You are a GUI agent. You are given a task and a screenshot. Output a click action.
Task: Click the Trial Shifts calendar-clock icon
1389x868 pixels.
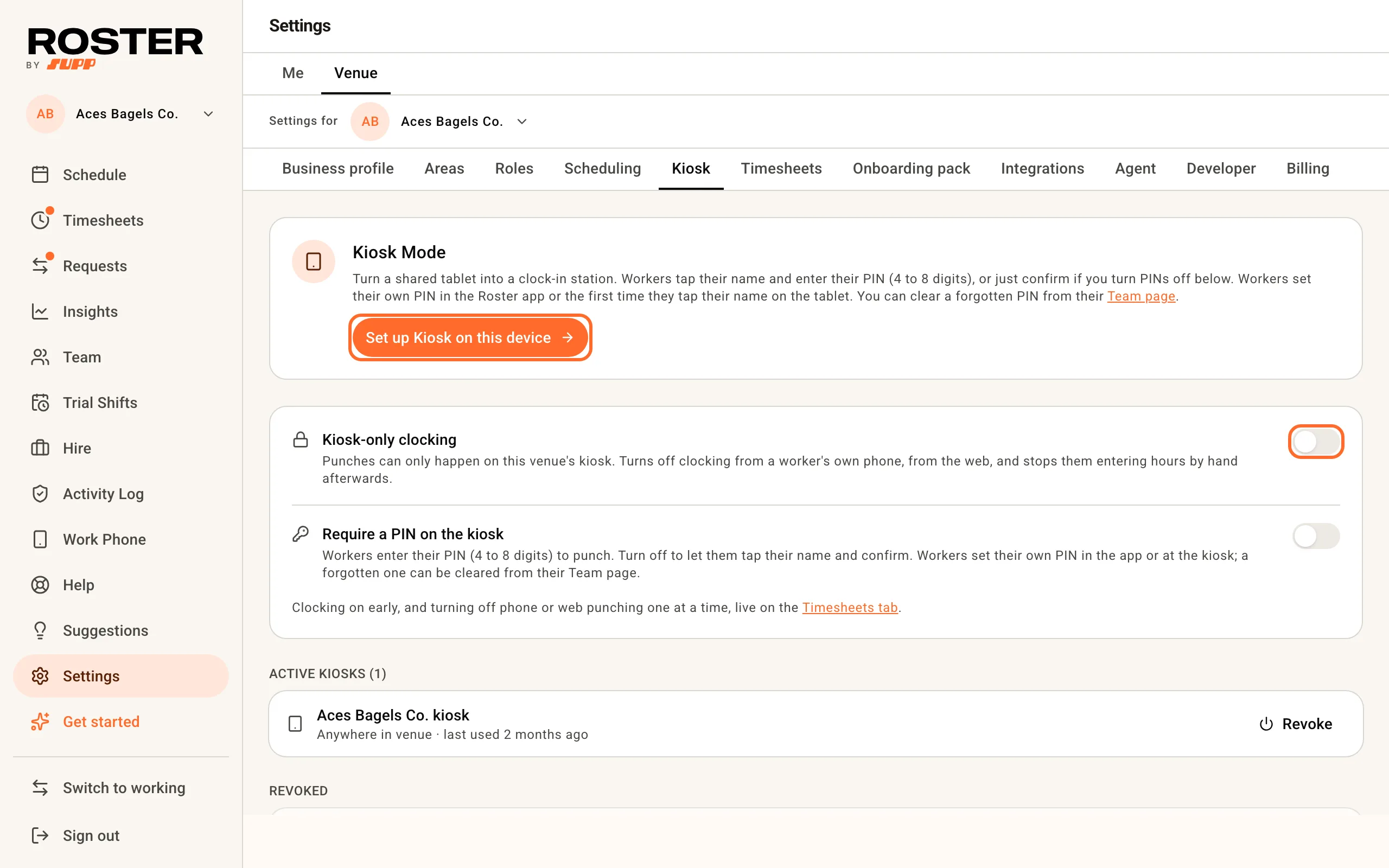40,403
